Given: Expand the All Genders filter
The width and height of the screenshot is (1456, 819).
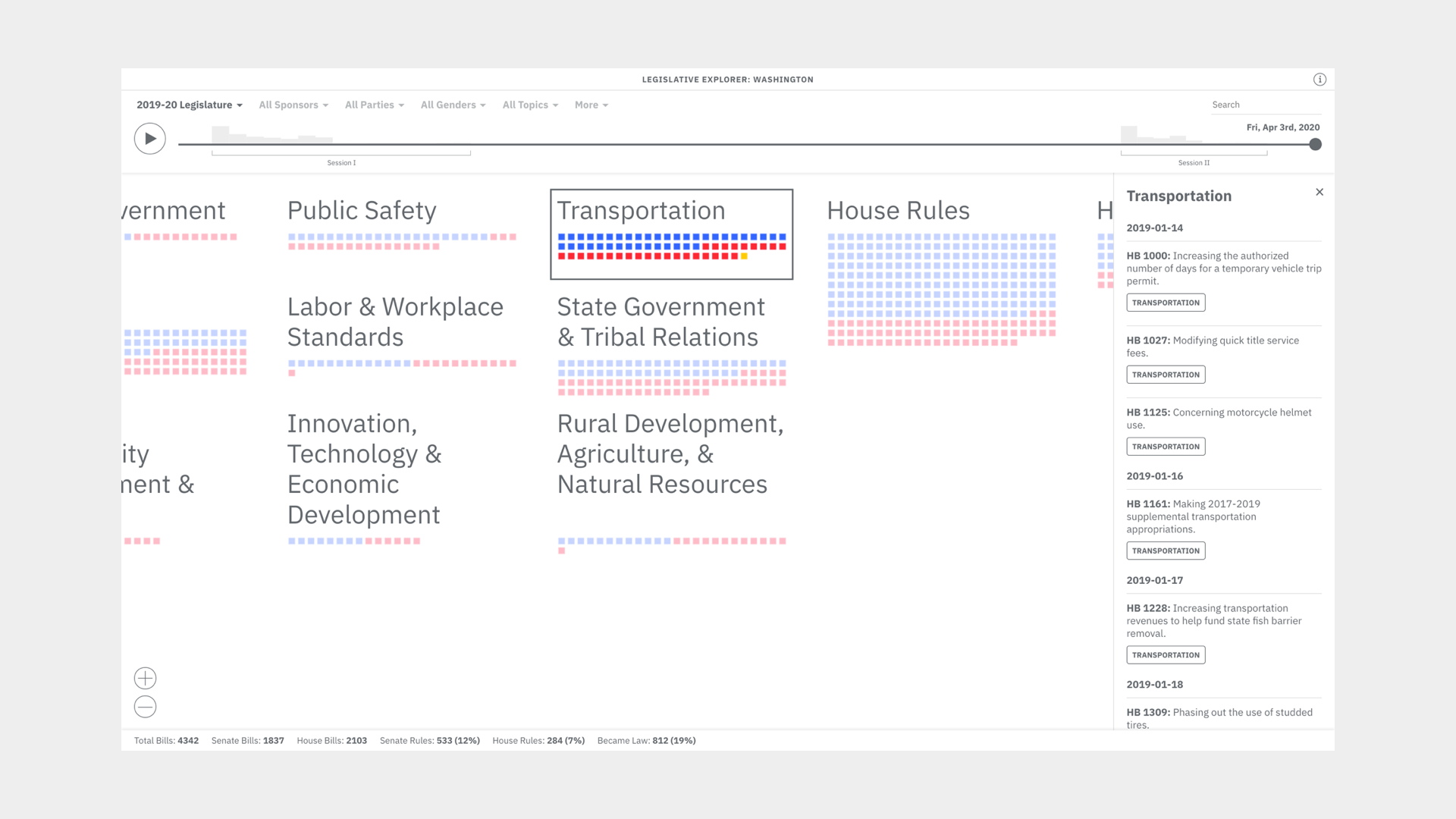Looking at the screenshot, I should pos(453,105).
